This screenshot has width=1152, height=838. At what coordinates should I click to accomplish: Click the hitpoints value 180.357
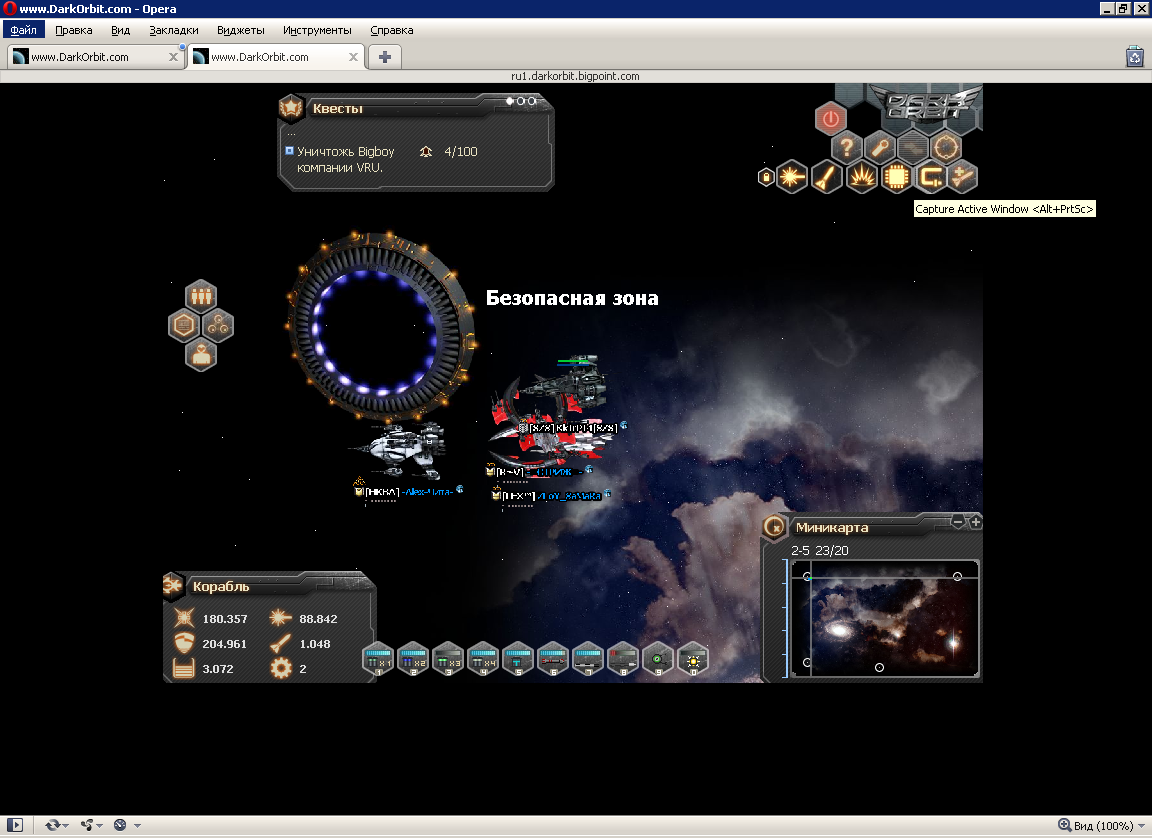pyautogui.click(x=225, y=619)
